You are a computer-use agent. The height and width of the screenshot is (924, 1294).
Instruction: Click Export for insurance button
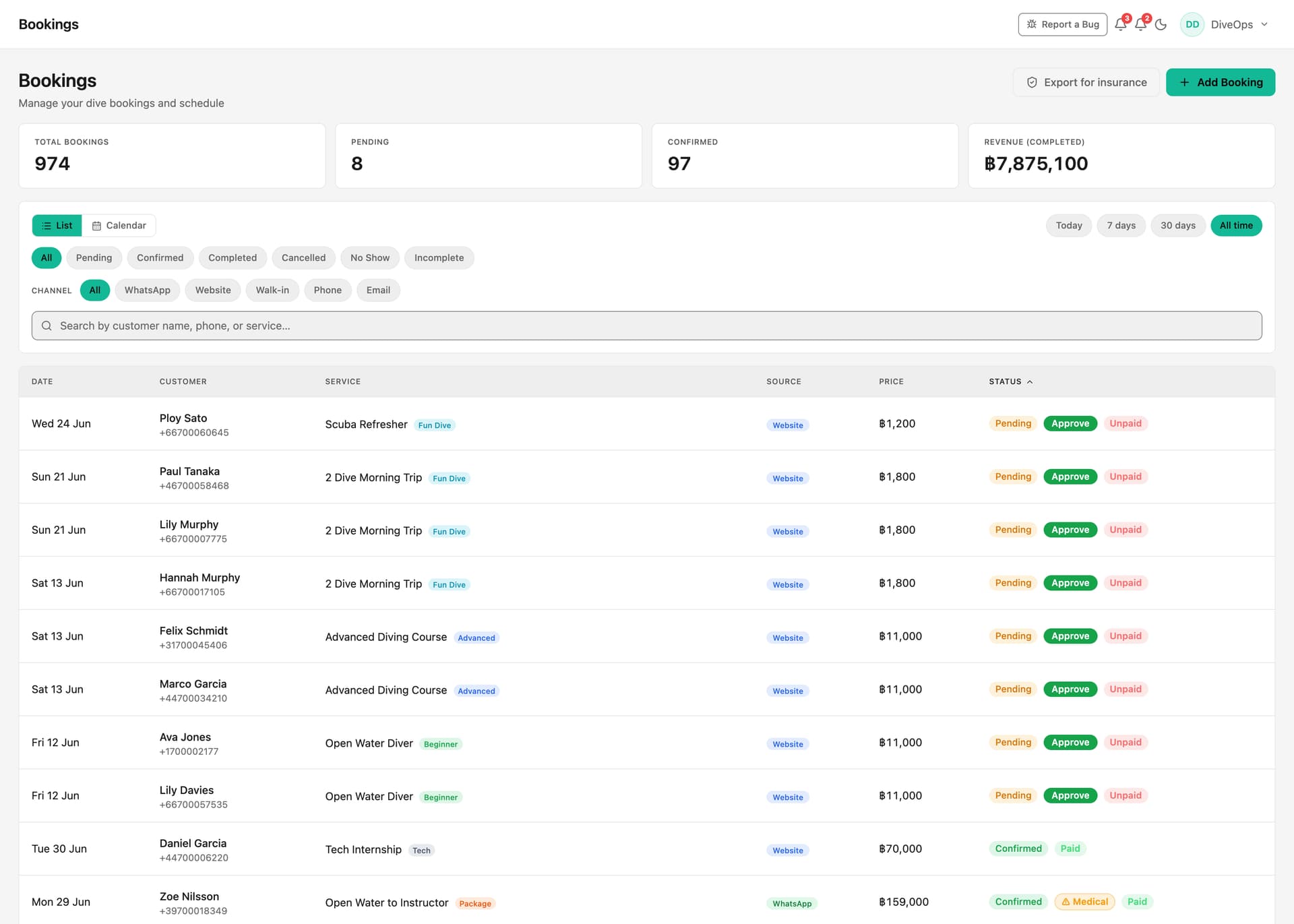pyautogui.click(x=1086, y=82)
